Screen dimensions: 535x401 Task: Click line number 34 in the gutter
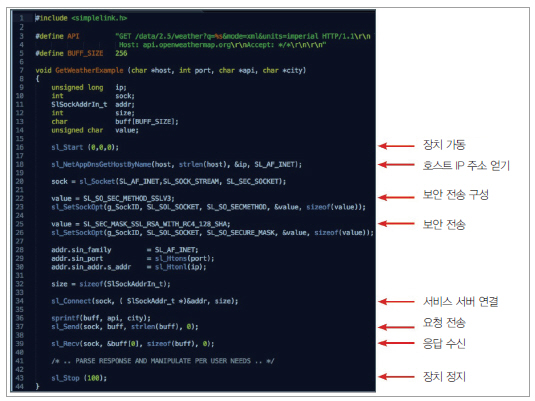point(20,301)
